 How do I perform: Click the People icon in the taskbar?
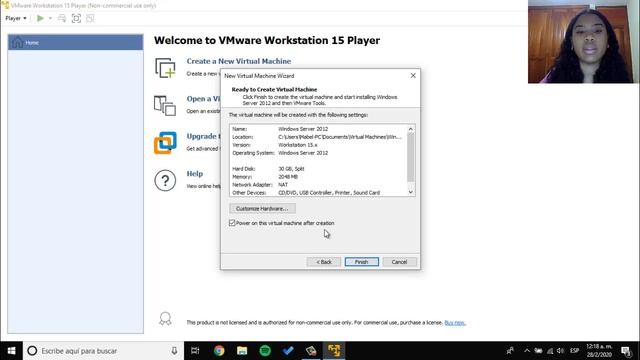(510, 351)
